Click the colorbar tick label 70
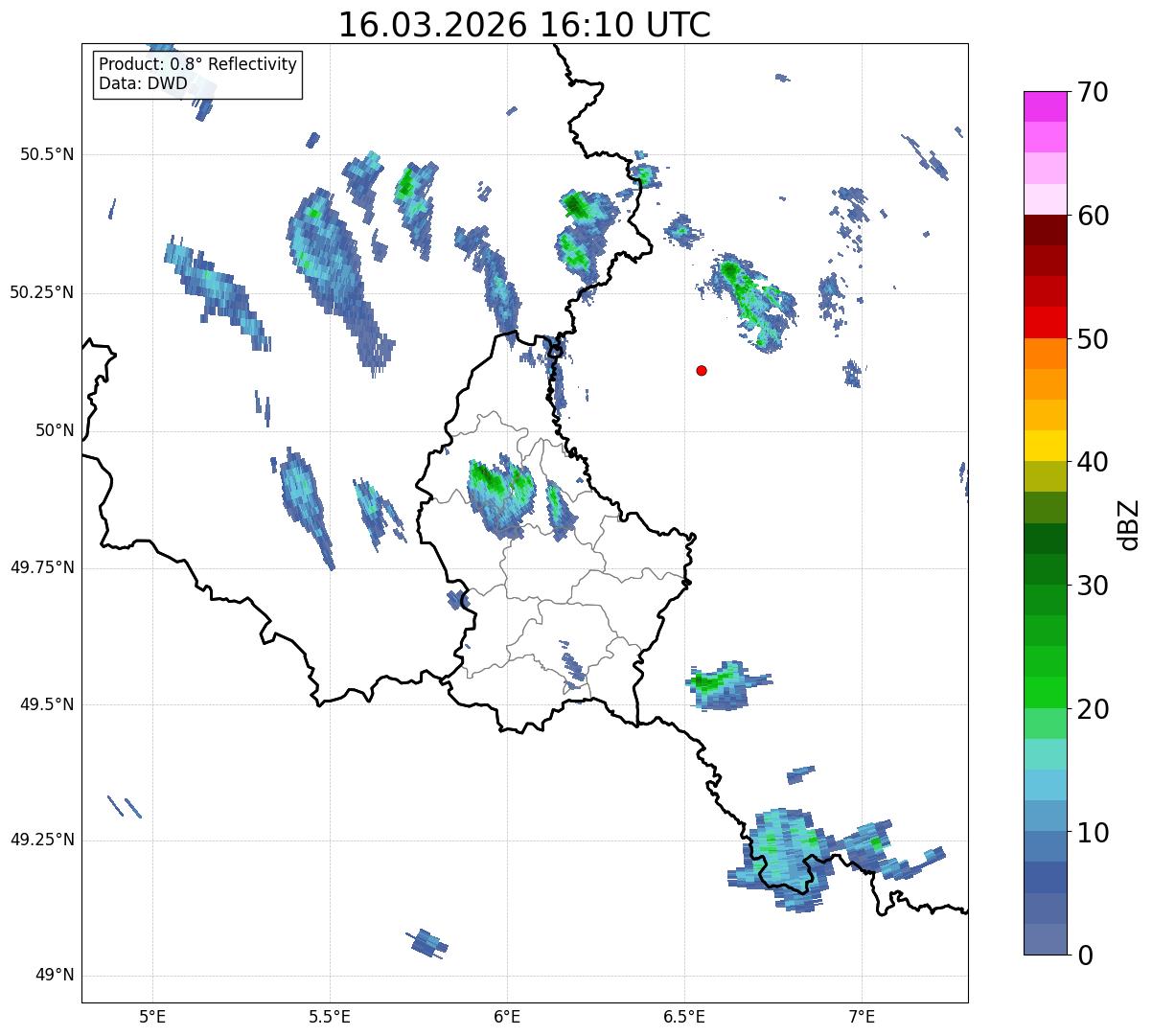 tap(1093, 92)
